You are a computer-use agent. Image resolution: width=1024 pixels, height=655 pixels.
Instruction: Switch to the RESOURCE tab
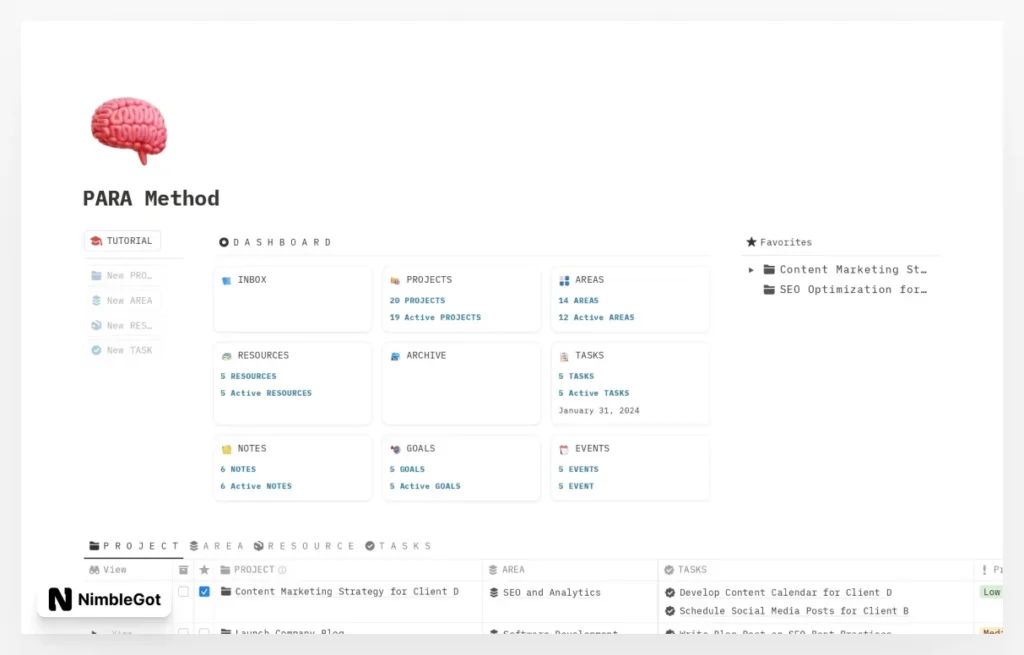point(304,546)
